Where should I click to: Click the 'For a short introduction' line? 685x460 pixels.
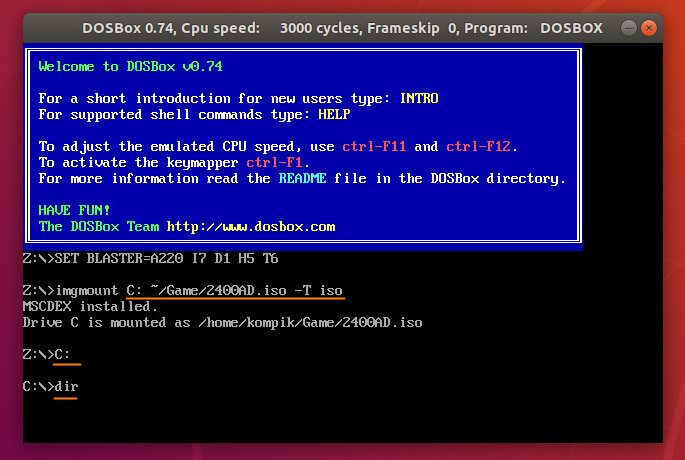238,98
